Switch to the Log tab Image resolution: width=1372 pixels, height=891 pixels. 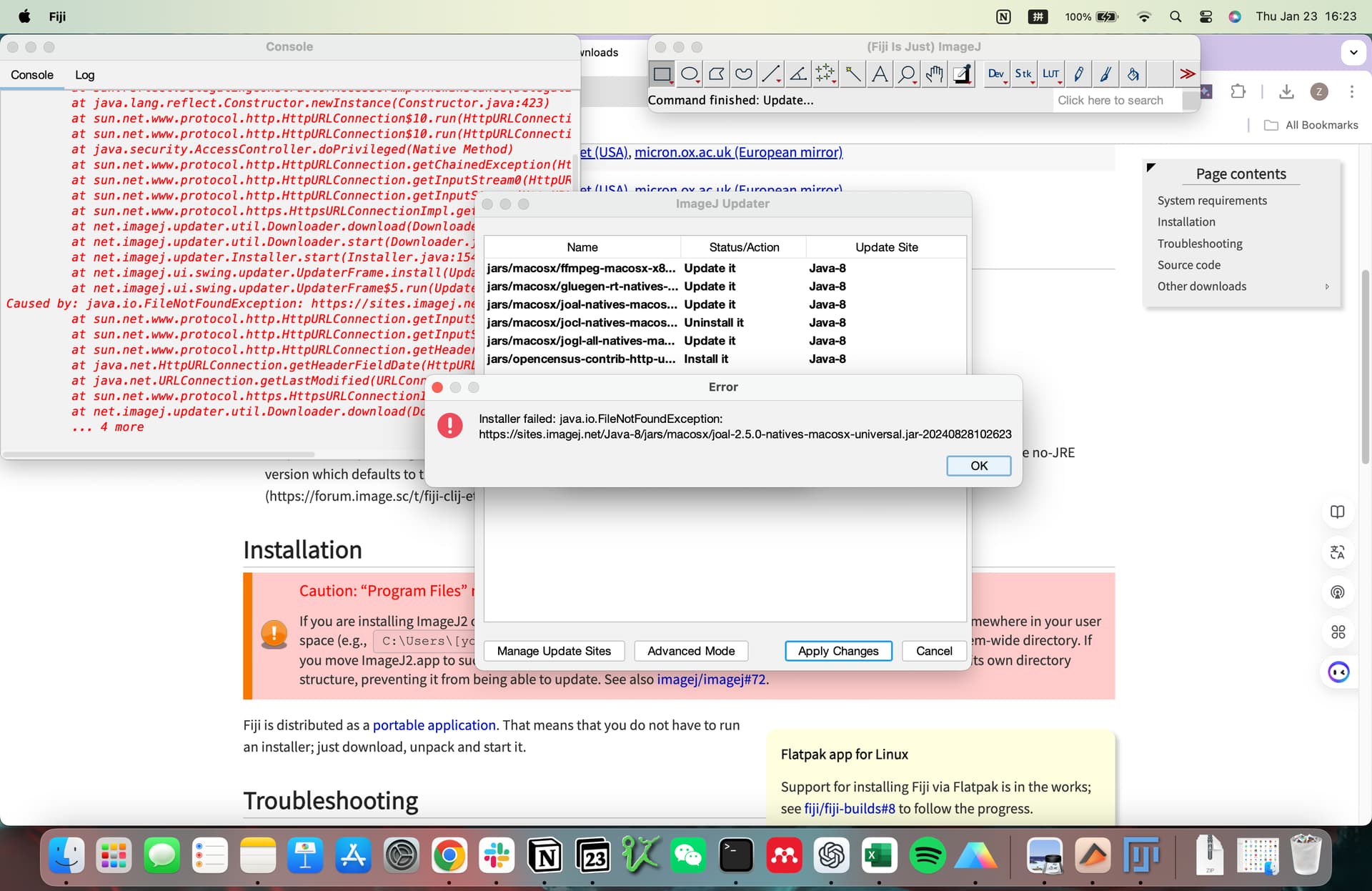tap(85, 74)
